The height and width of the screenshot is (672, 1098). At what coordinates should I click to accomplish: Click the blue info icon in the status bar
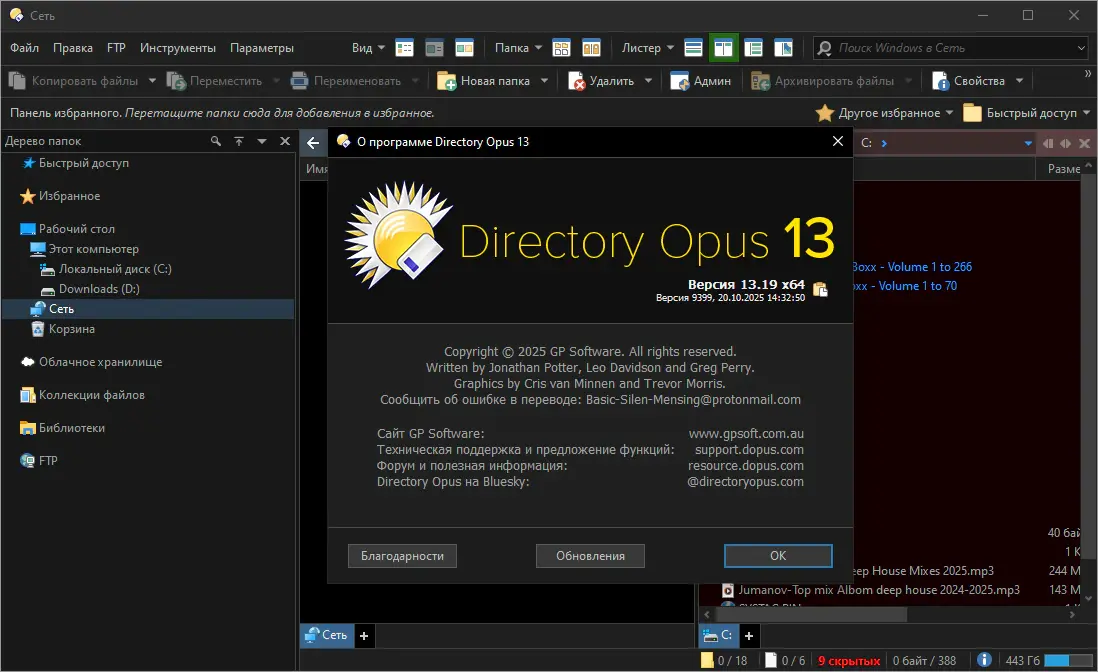click(985, 660)
